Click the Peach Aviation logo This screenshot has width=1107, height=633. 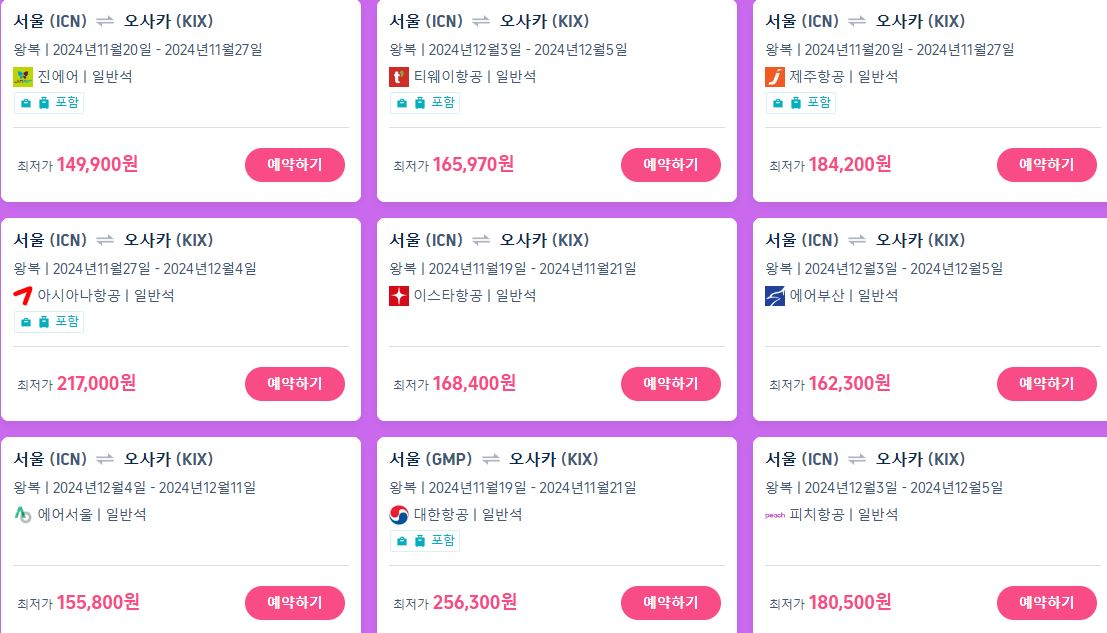(774, 514)
